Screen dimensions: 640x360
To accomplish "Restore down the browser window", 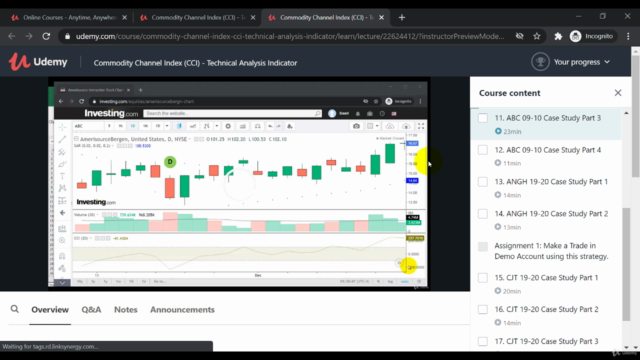I will coord(603,16).
